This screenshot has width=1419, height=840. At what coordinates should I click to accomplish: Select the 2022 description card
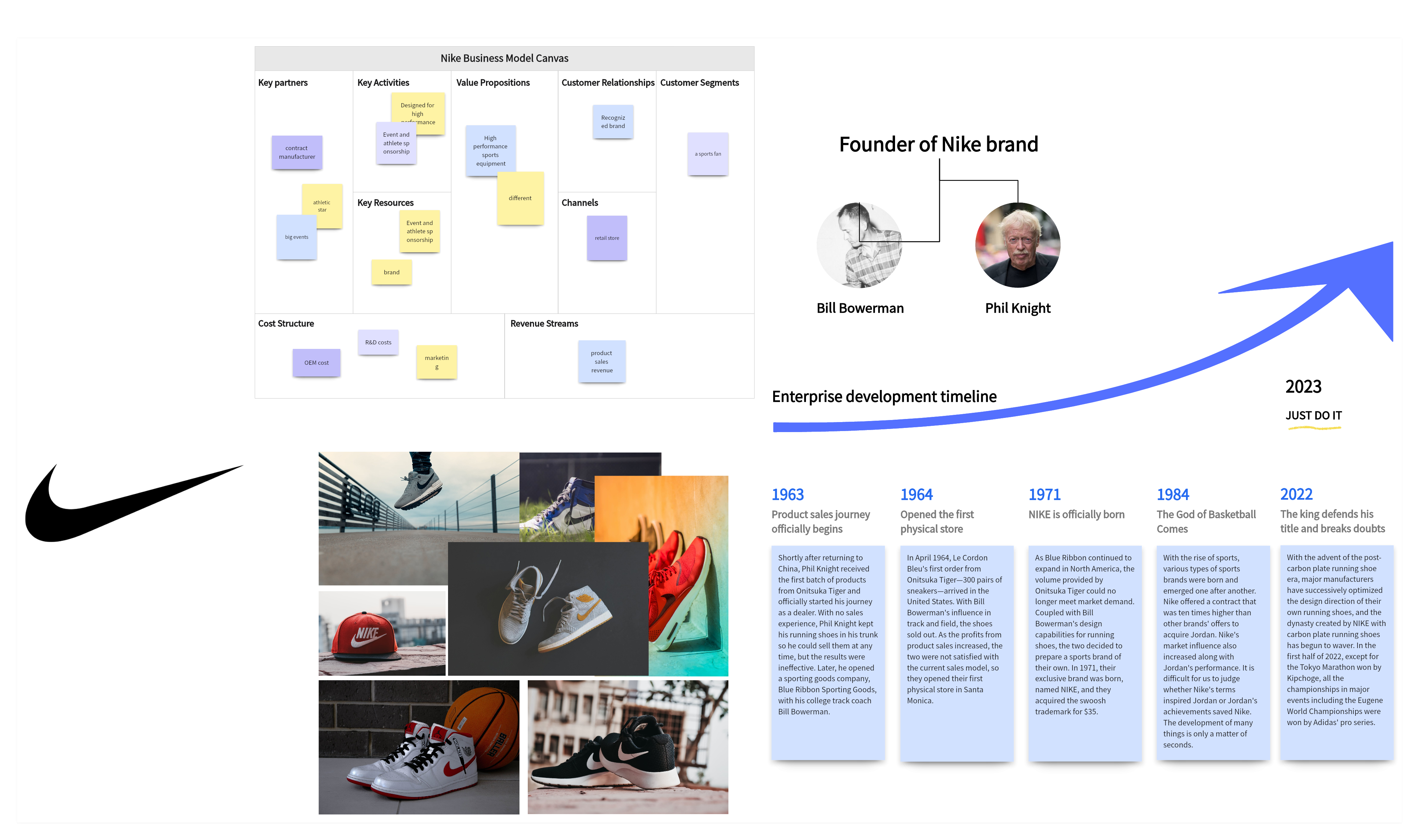click(1337, 653)
